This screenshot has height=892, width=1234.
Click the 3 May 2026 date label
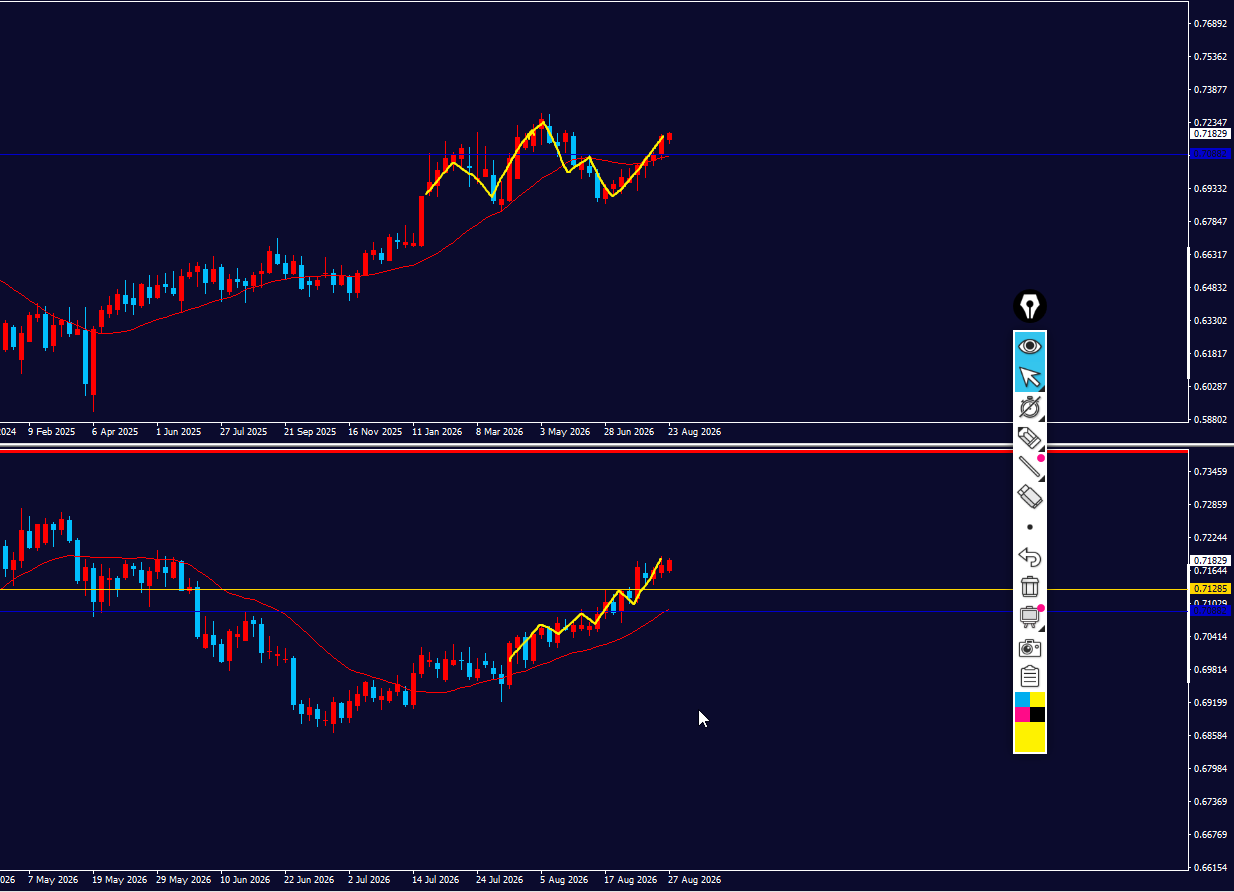point(565,432)
